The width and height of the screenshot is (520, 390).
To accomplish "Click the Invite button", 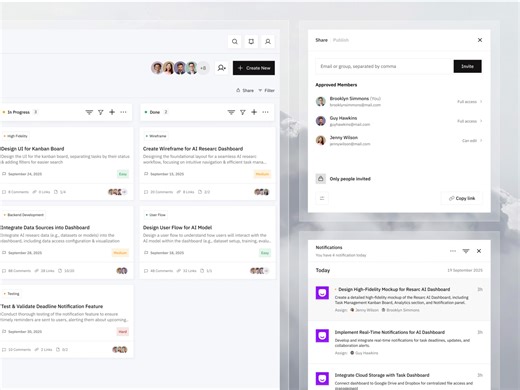I will tap(467, 66).
